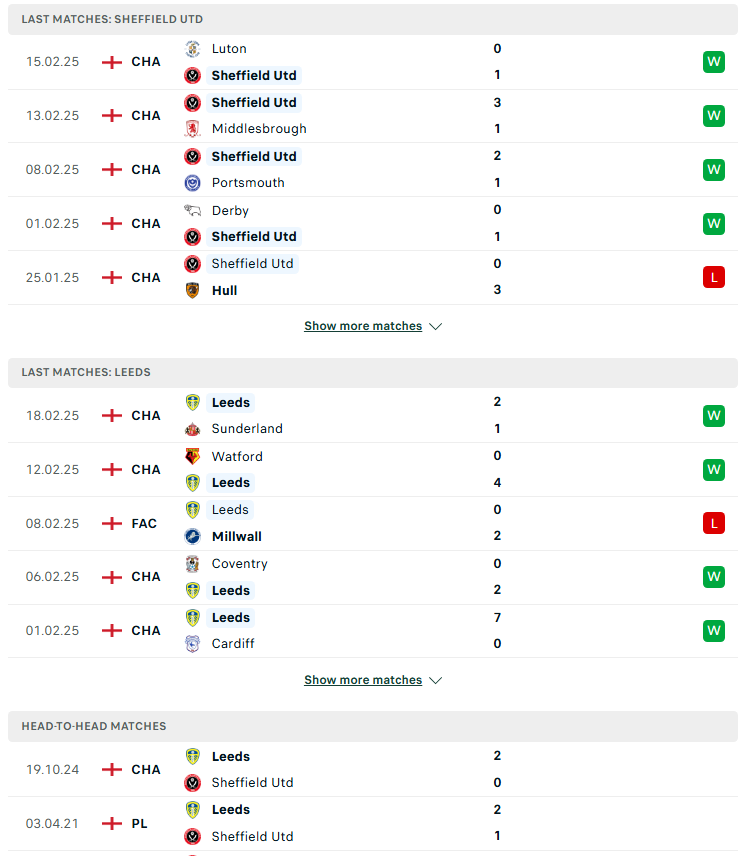Click the Cardiff club crest icon
747x856 pixels.
coord(192,644)
